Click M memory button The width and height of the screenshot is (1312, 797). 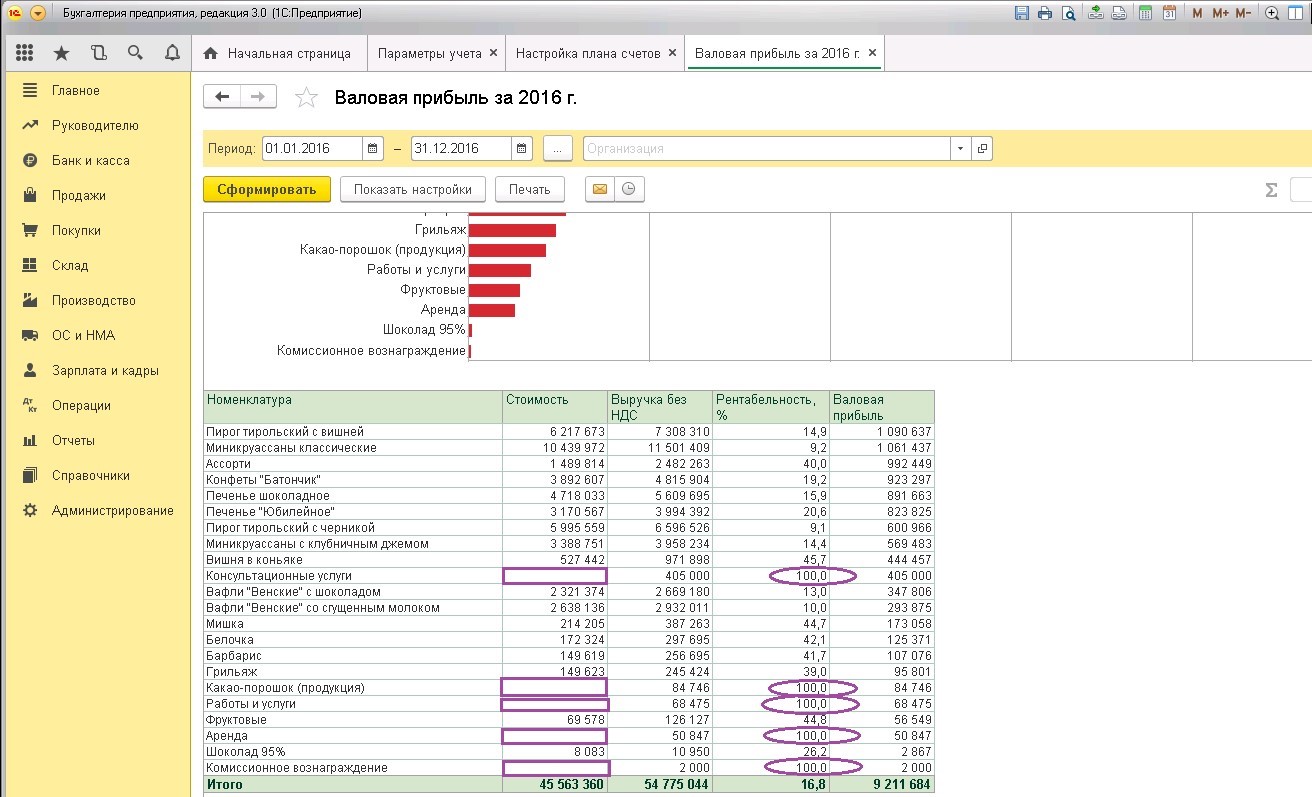[1197, 13]
